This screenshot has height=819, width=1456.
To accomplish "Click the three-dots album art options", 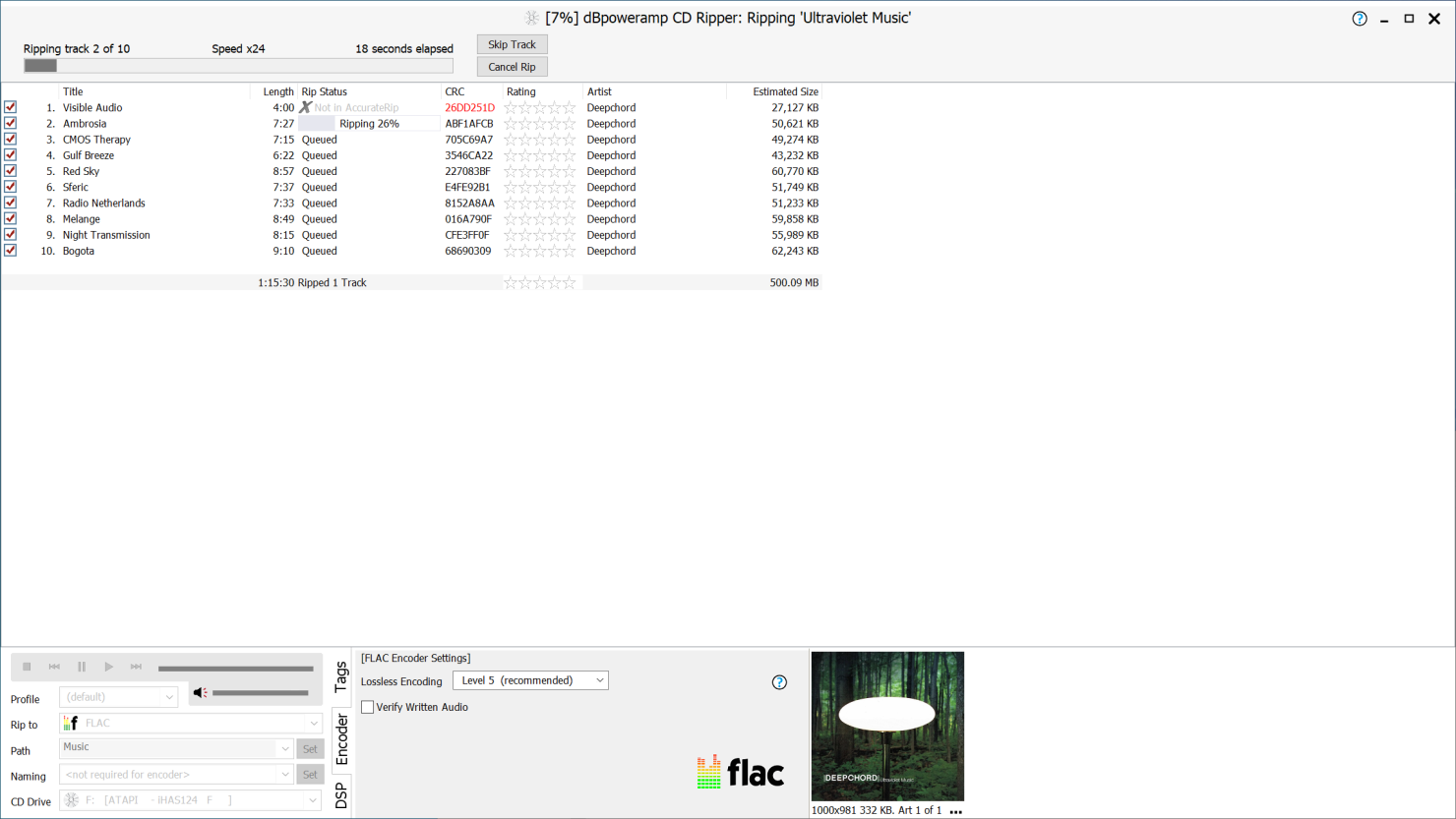I will point(955,811).
